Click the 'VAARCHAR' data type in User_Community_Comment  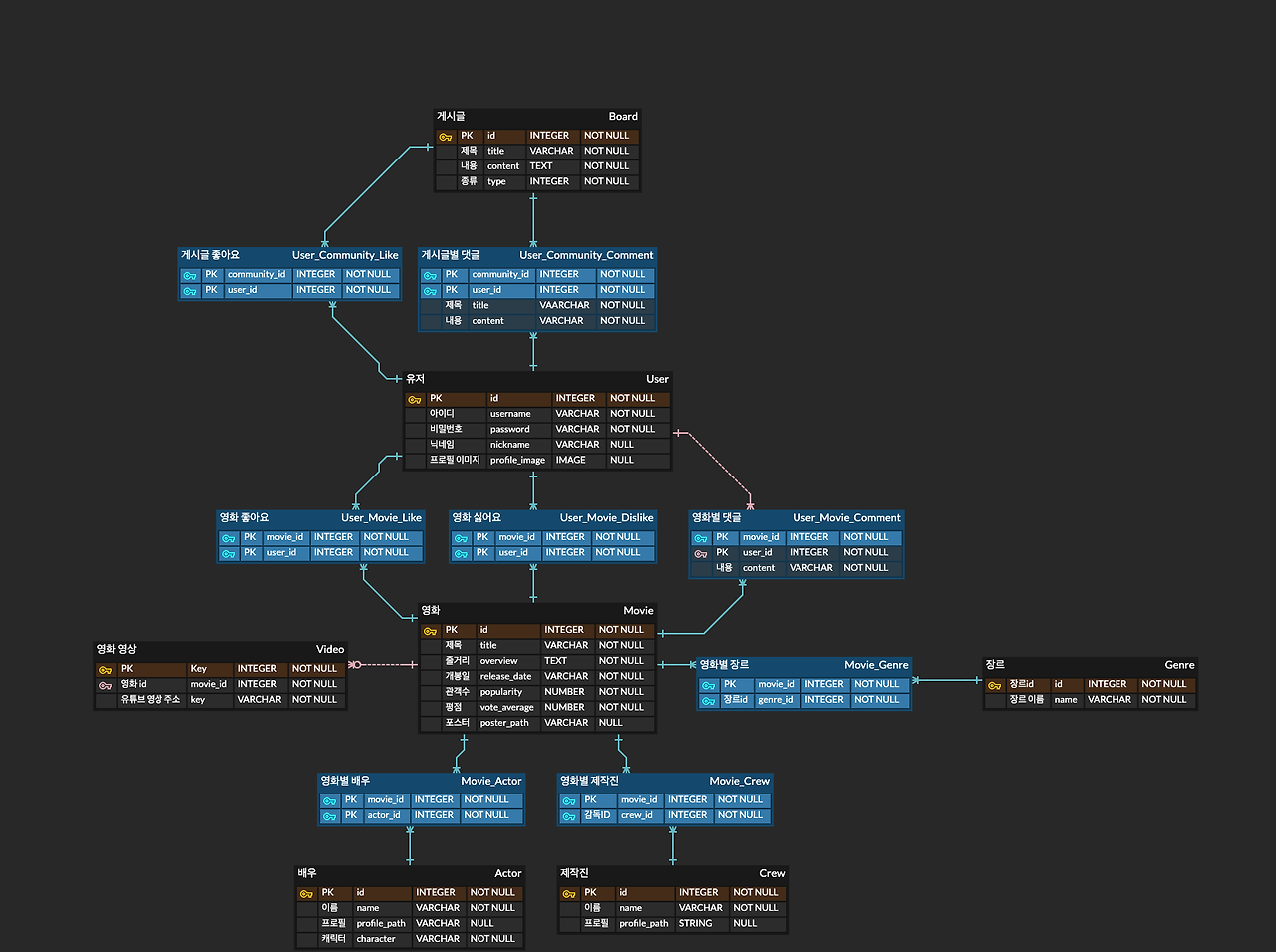pyautogui.click(x=564, y=306)
